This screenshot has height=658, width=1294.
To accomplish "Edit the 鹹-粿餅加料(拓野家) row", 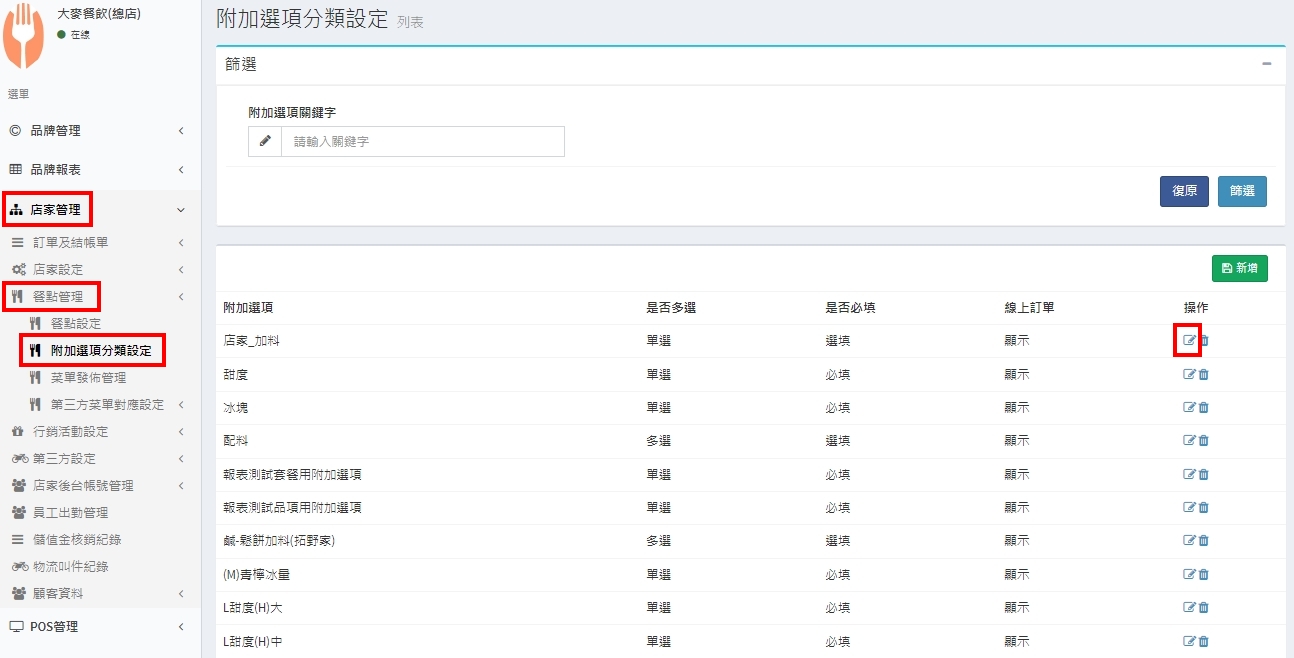I will (1189, 541).
